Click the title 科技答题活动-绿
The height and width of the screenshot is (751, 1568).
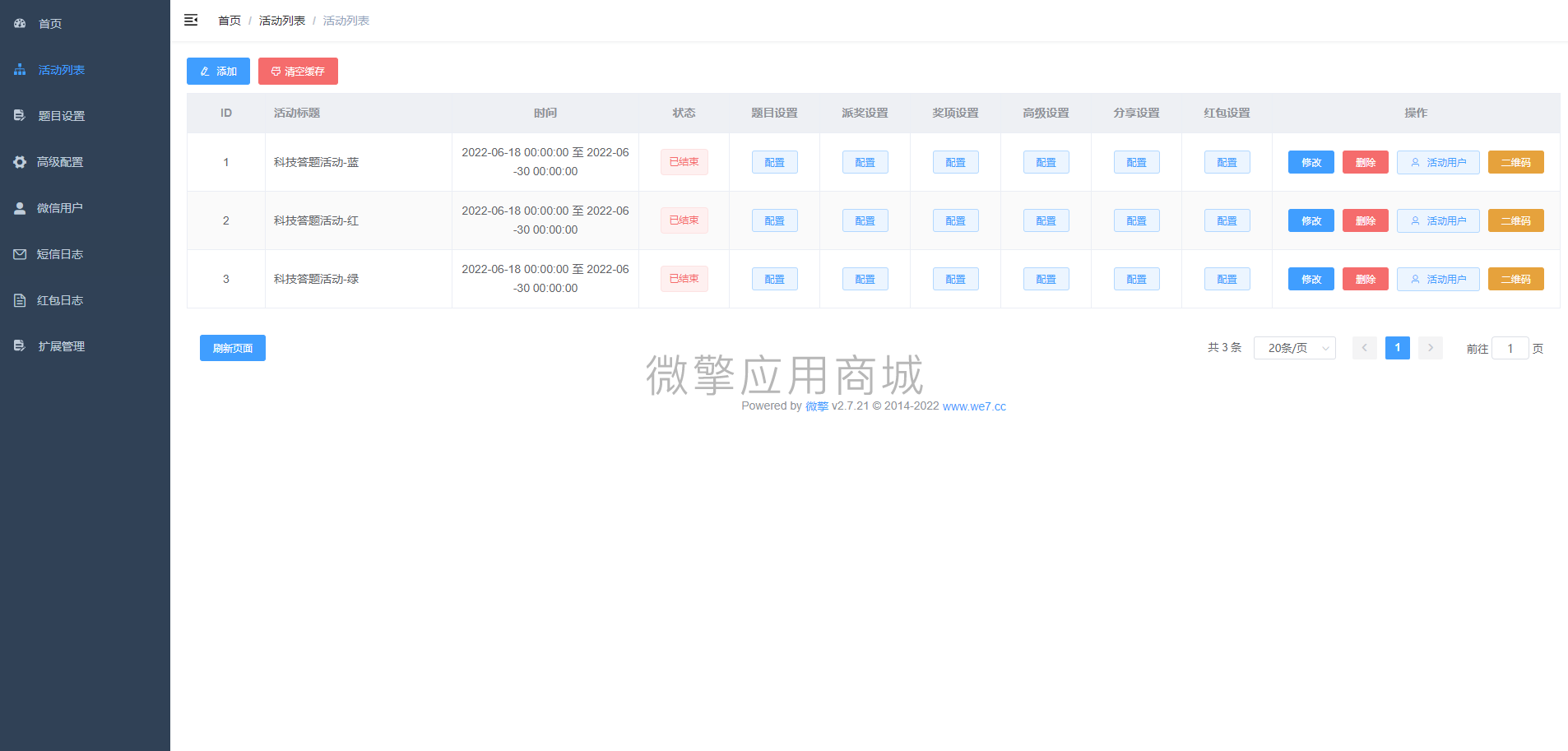click(x=316, y=279)
